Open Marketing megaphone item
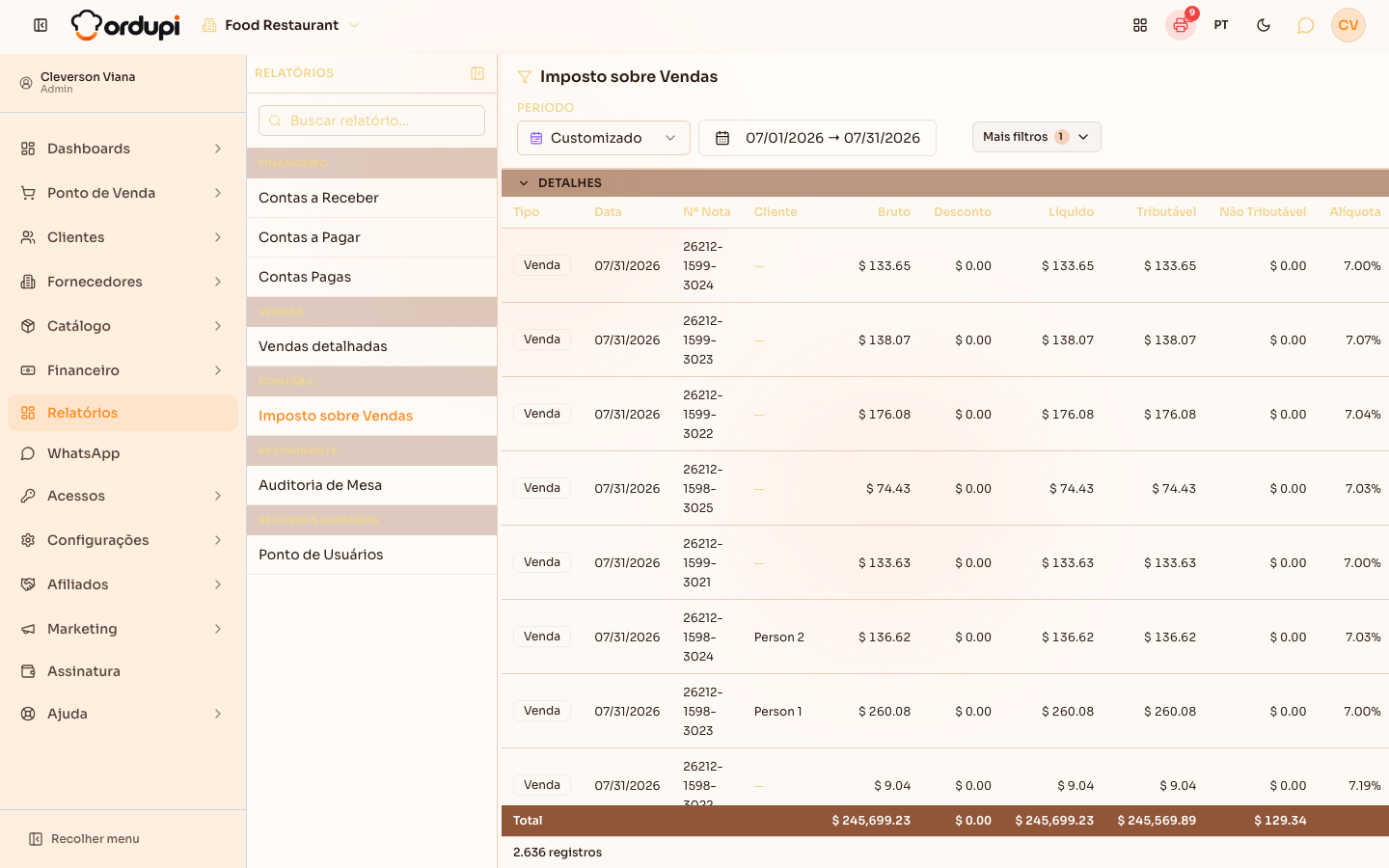 (x=123, y=629)
